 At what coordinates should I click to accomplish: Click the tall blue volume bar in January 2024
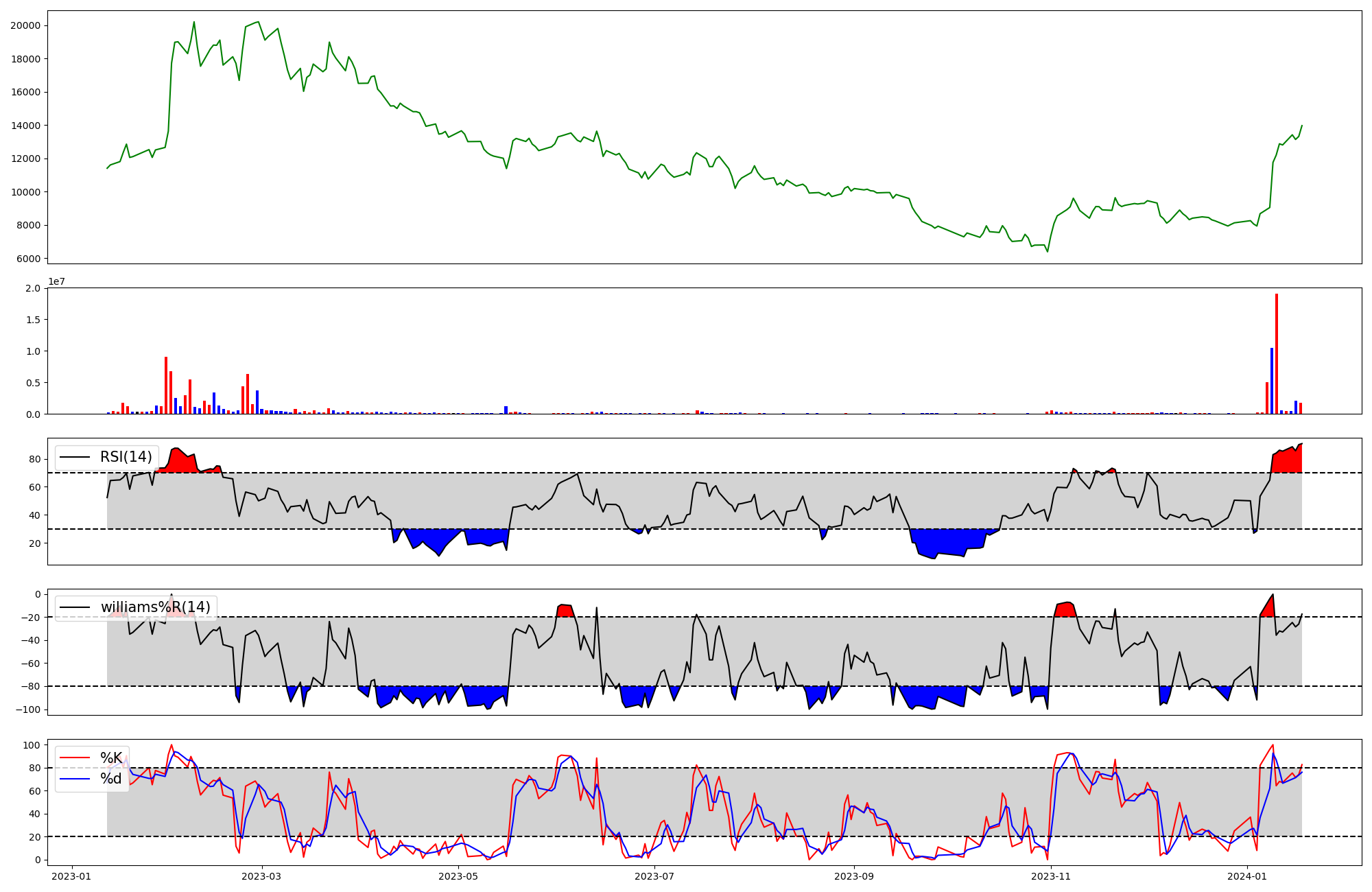point(1272,381)
